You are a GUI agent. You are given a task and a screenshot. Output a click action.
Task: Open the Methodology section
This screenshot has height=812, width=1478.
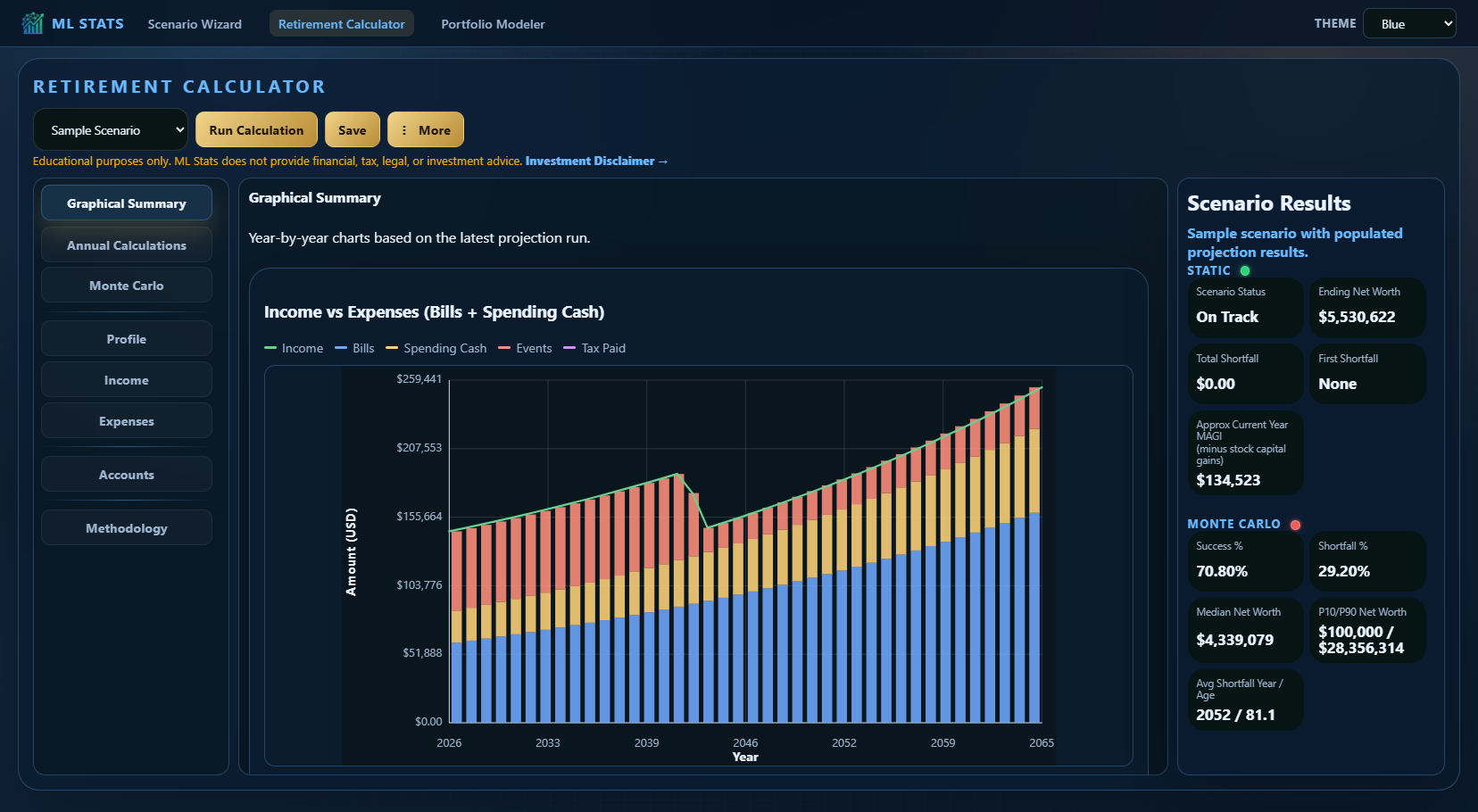click(127, 528)
